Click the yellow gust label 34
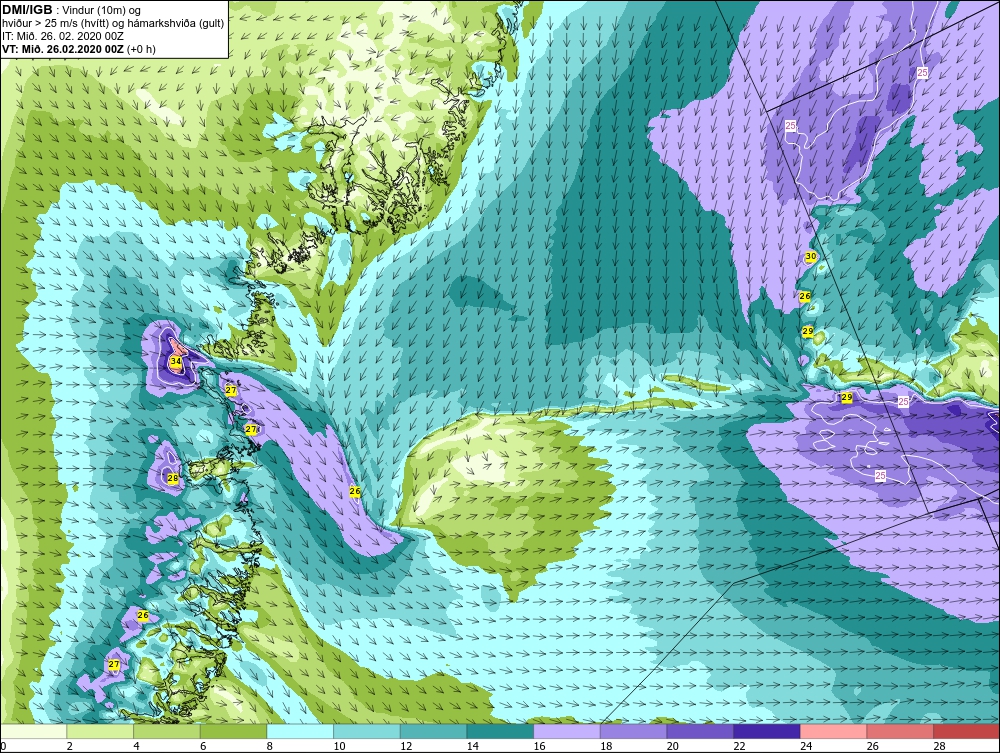1000x753 pixels. 175,362
